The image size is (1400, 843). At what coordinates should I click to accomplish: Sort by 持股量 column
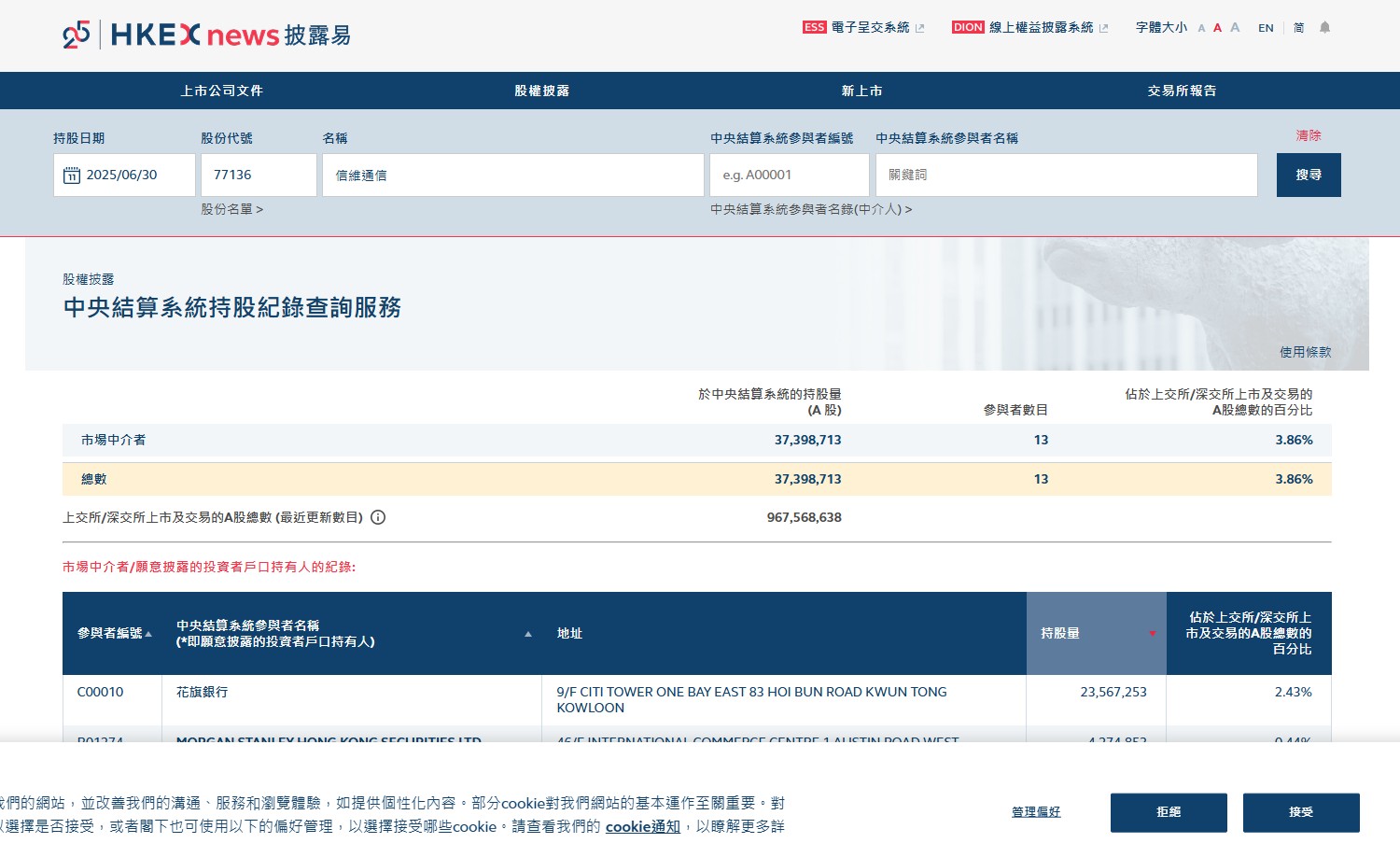coord(1097,633)
